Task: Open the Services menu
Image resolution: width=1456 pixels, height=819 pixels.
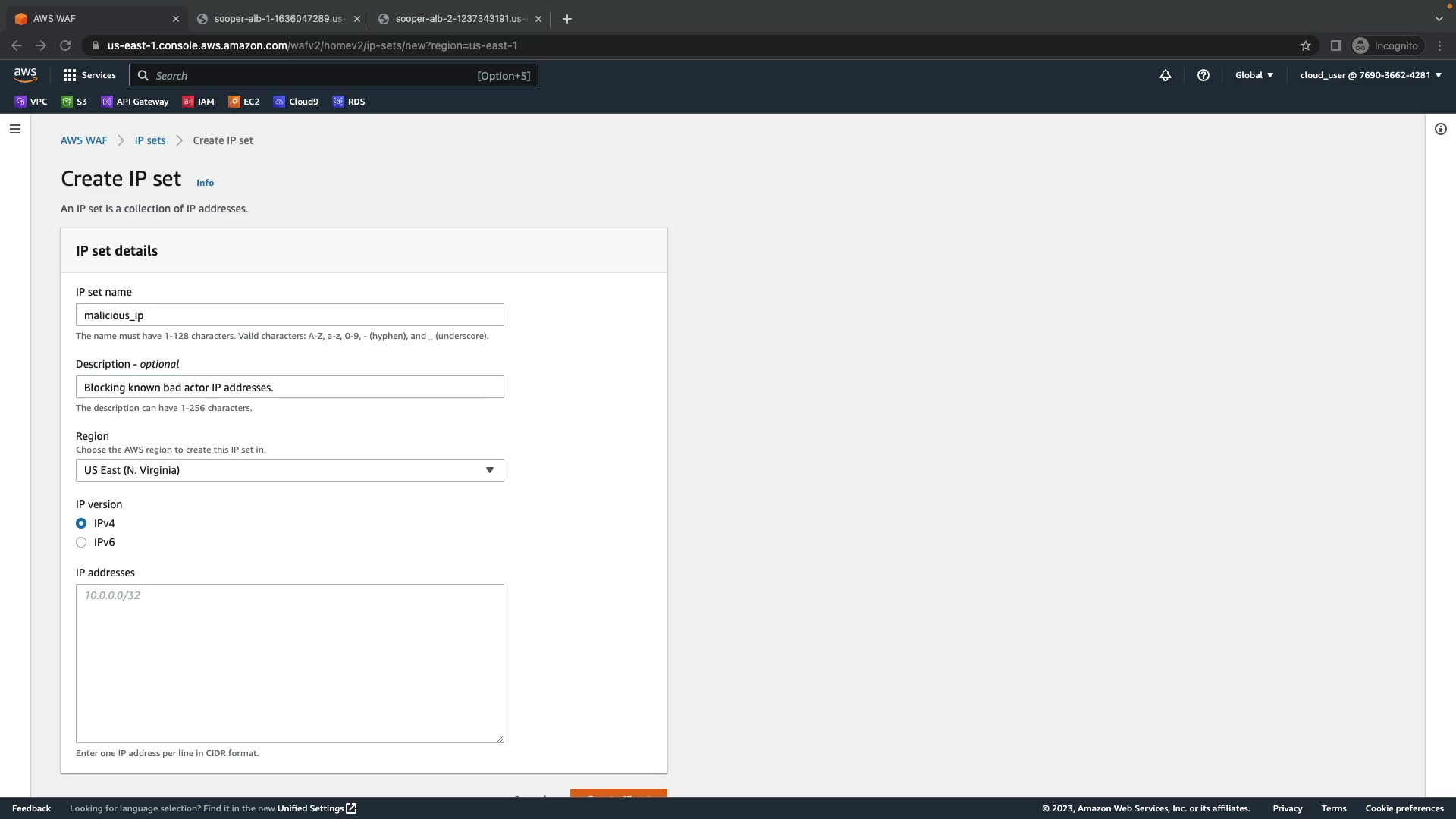Action: click(x=89, y=75)
